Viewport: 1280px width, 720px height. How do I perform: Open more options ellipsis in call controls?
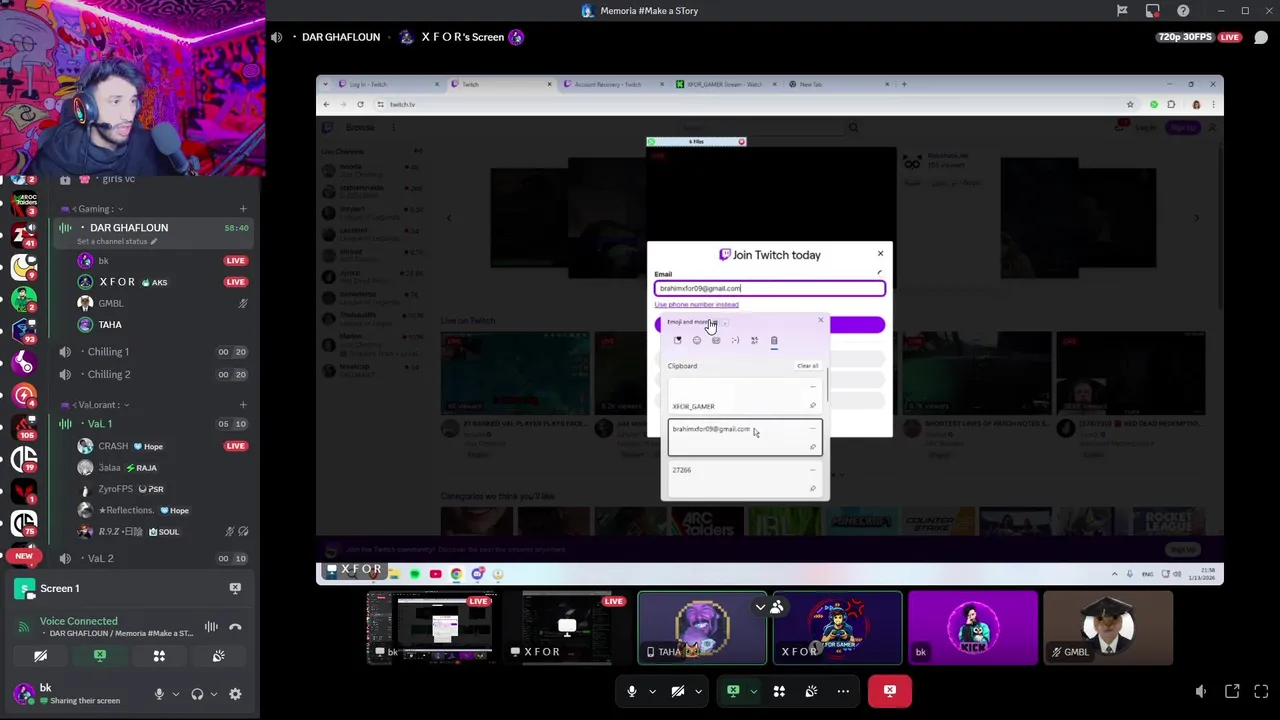click(843, 691)
